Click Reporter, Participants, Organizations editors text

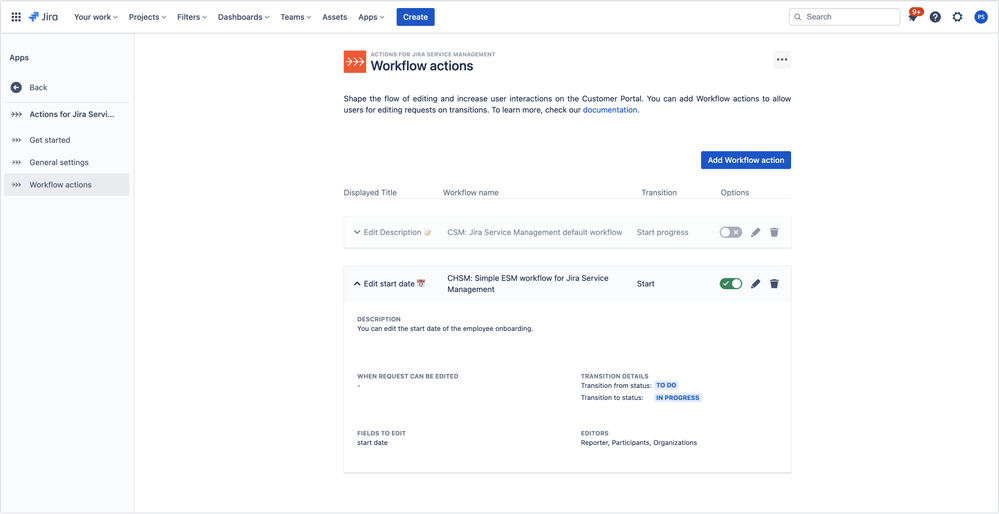(x=638, y=443)
